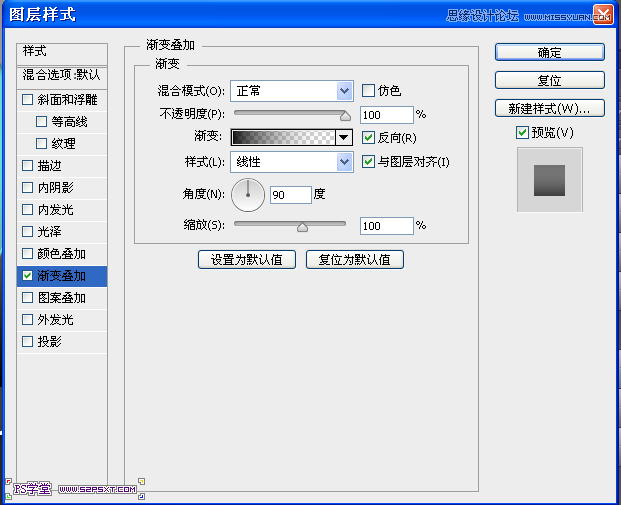Enable the 等高线 checkbox

pyautogui.click(x=41, y=121)
